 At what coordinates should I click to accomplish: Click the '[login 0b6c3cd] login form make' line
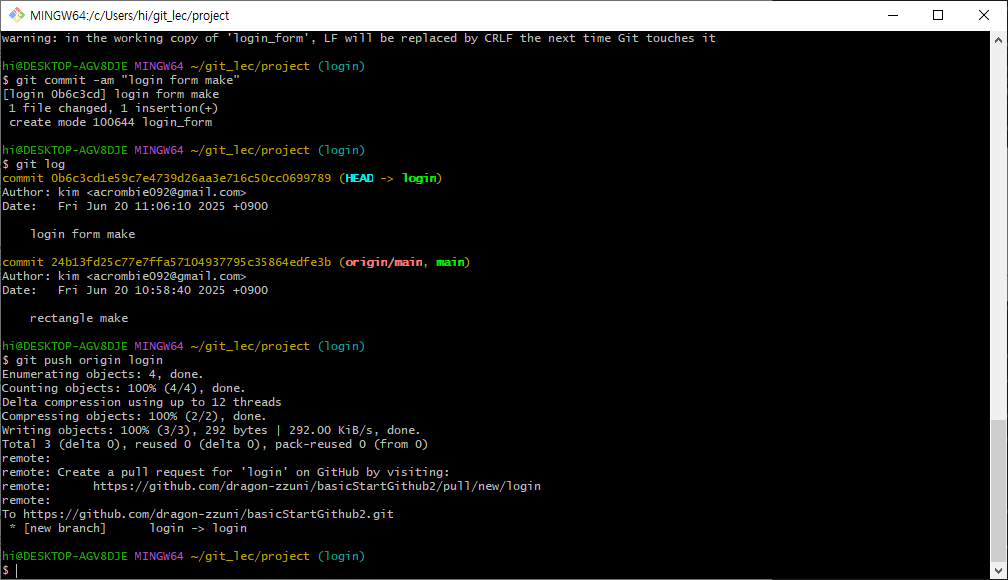pos(111,94)
